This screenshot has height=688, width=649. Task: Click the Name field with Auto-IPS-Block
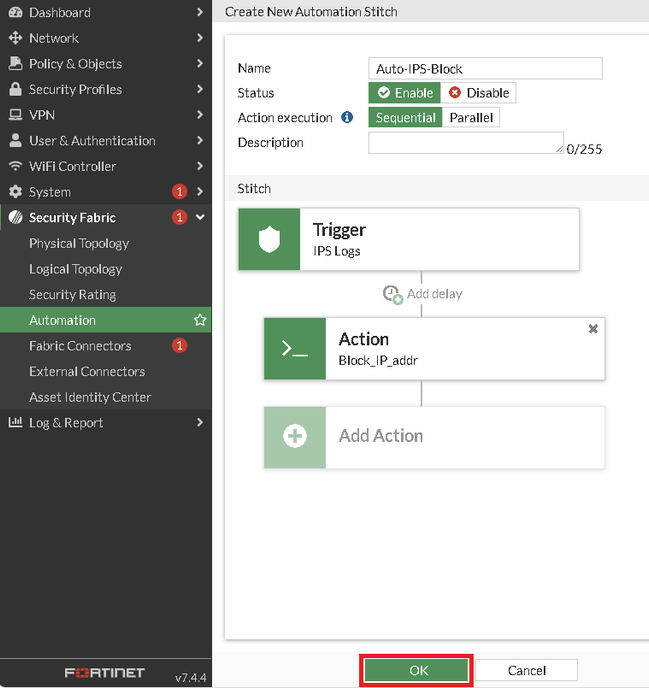485,68
